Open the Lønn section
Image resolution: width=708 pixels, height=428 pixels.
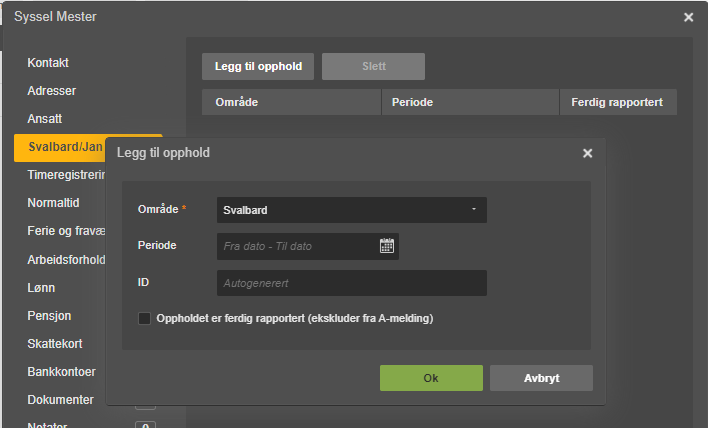tap(41, 288)
